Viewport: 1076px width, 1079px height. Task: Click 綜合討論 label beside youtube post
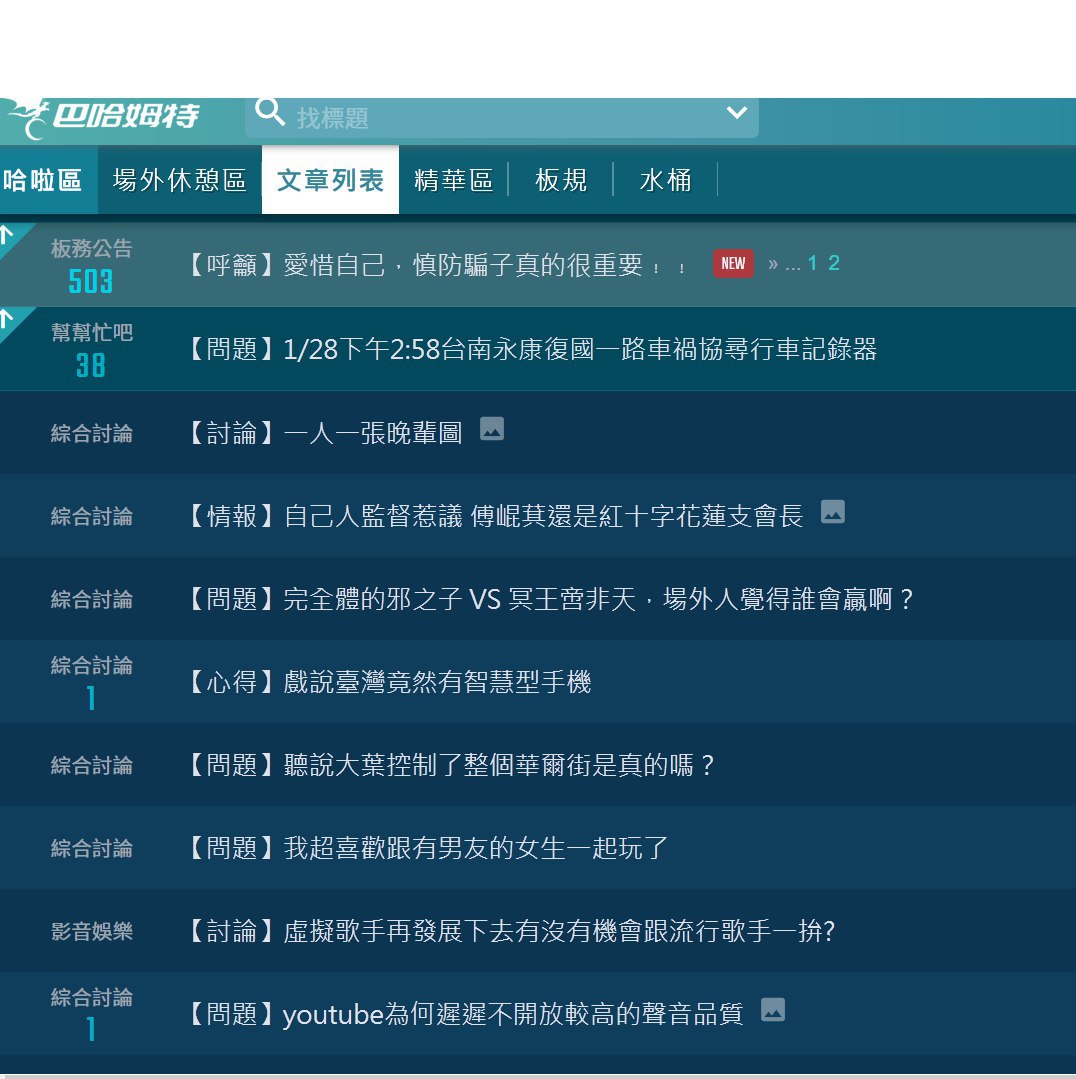click(92, 997)
